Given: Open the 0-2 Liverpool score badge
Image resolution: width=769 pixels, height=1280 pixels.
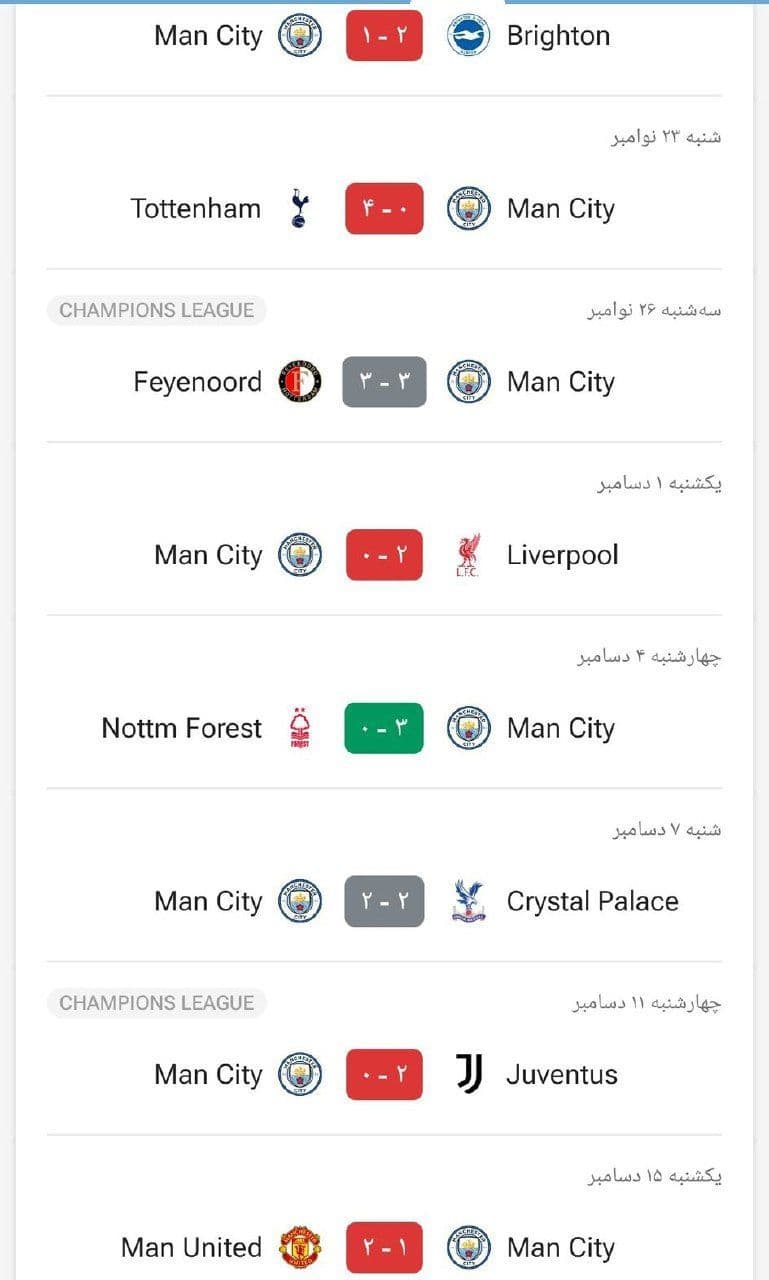Looking at the screenshot, I should (x=384, y=555).
